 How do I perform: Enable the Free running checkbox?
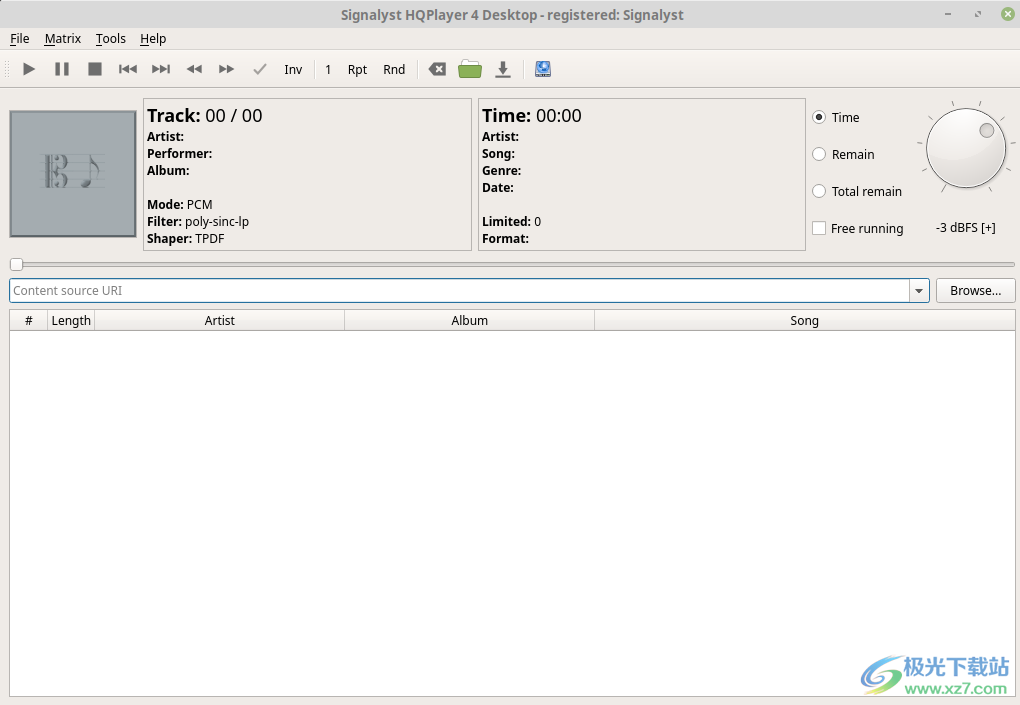pos(819,228)
